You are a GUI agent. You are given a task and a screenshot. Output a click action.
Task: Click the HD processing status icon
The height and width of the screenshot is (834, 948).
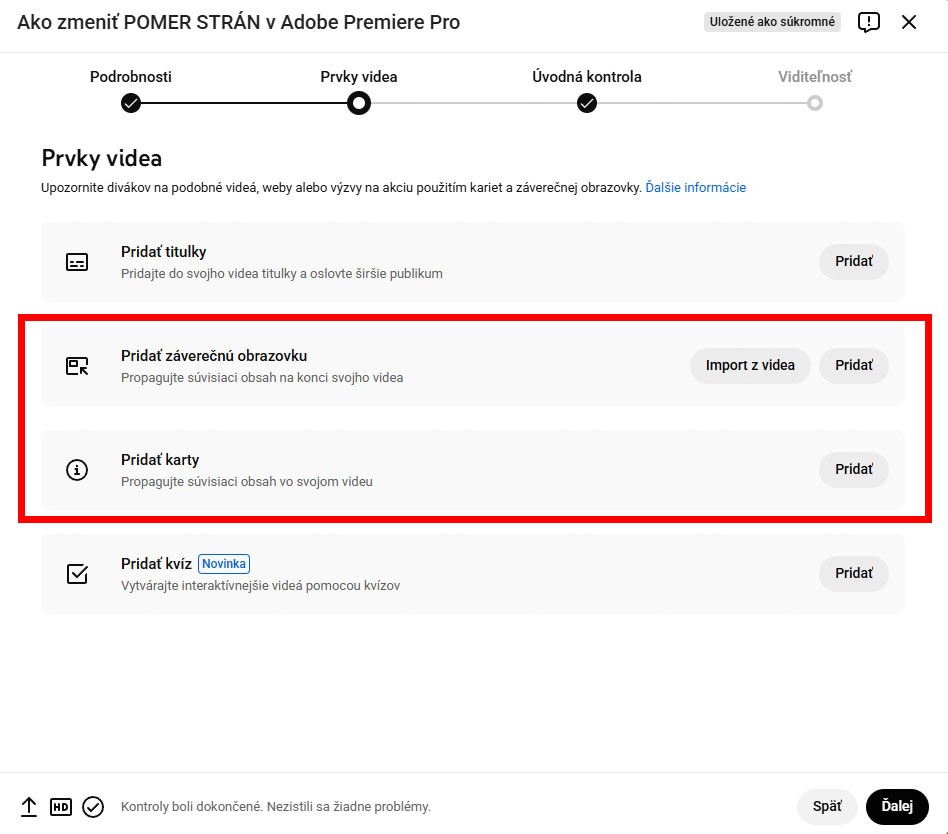tap(61, 807)
